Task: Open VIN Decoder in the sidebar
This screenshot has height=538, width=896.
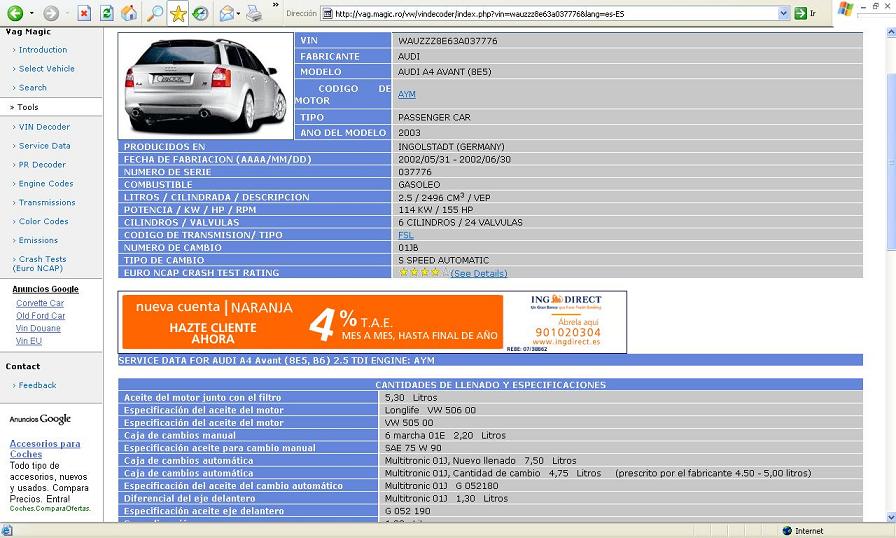Action: (44, 127)
